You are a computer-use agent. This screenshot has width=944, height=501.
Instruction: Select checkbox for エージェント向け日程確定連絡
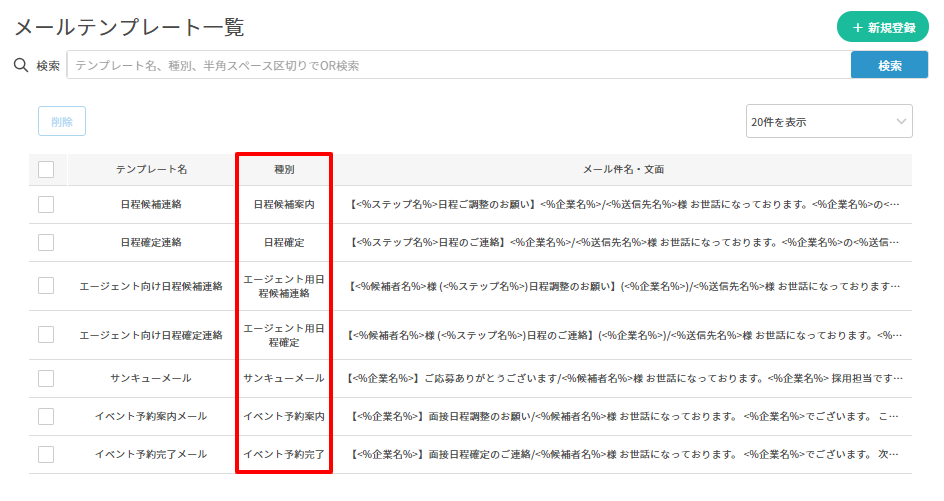(46, 335)
